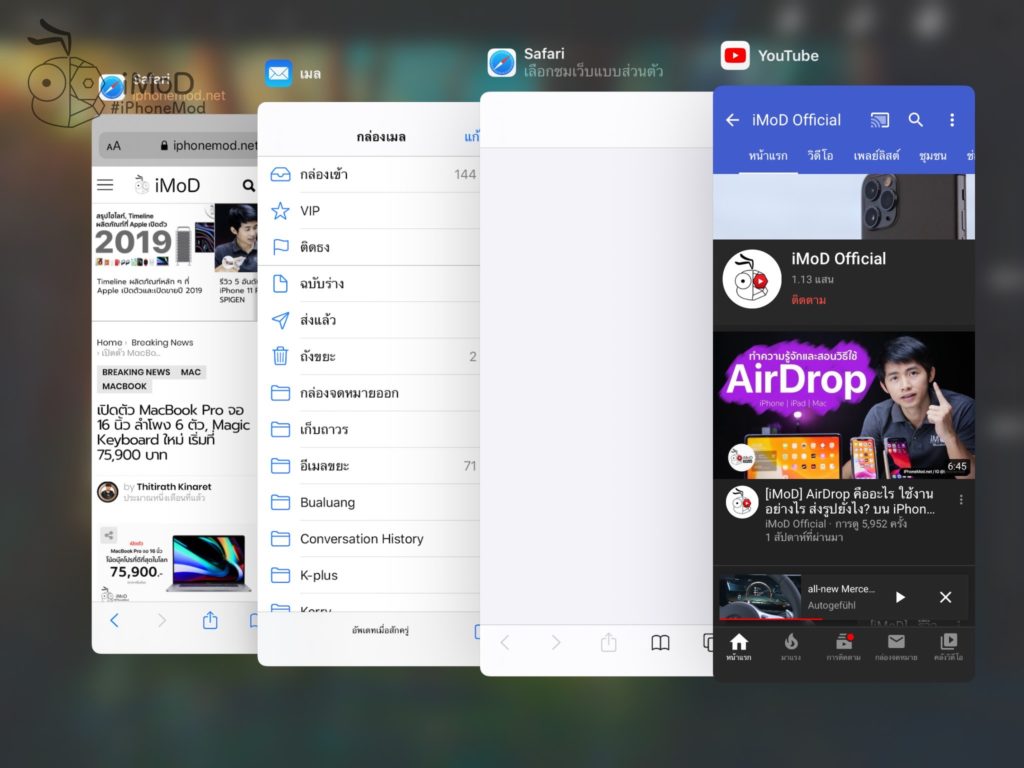Image resolution: width=1024 pixels, height=768 pixels.
Task: Expand the iMoD site hamburger menu
Action: pyautogui.click(x=105, y=185)
